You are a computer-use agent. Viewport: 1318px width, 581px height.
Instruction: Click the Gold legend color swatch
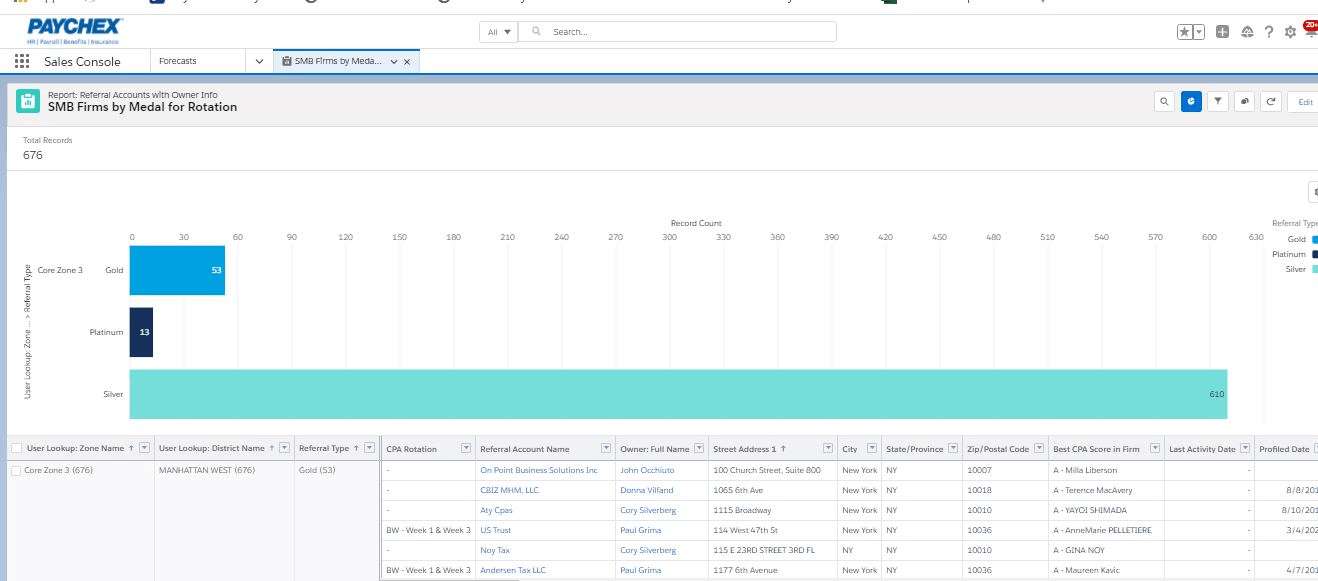[1314, 240]
